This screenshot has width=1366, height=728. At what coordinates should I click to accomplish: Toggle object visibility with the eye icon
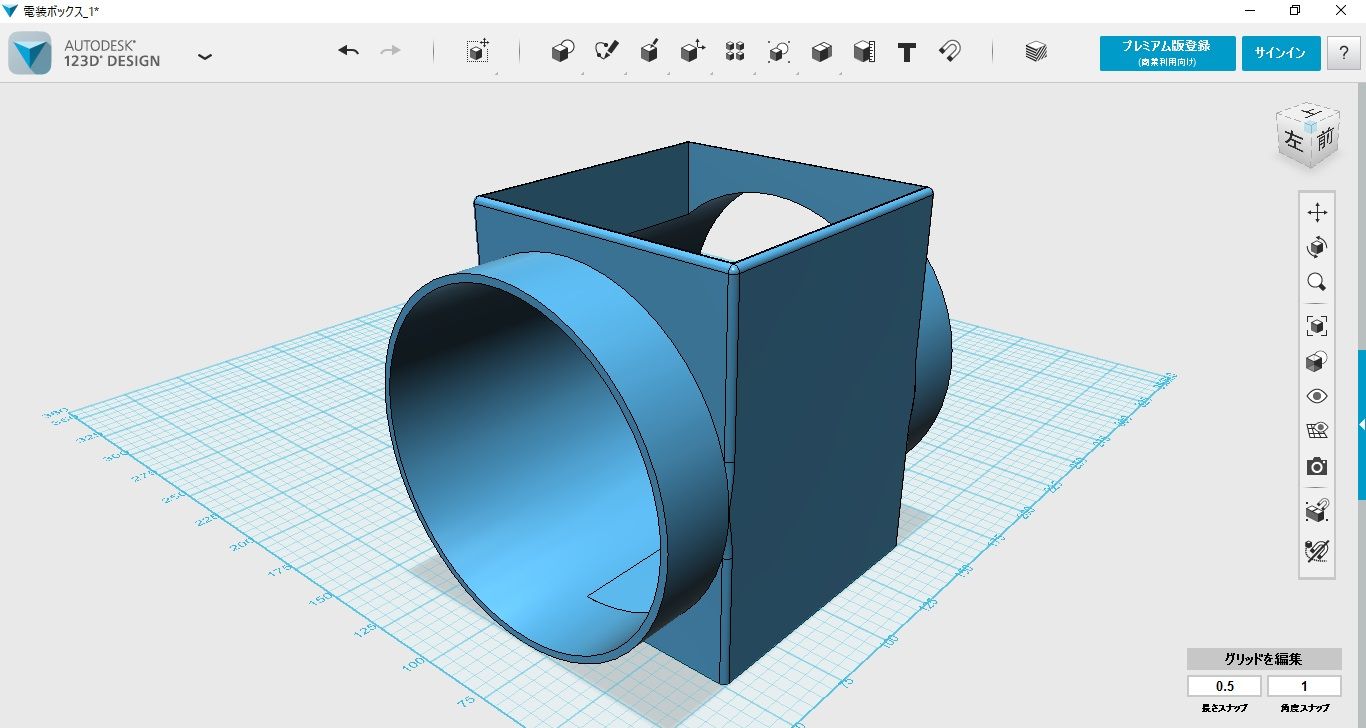click(1316, 396)
